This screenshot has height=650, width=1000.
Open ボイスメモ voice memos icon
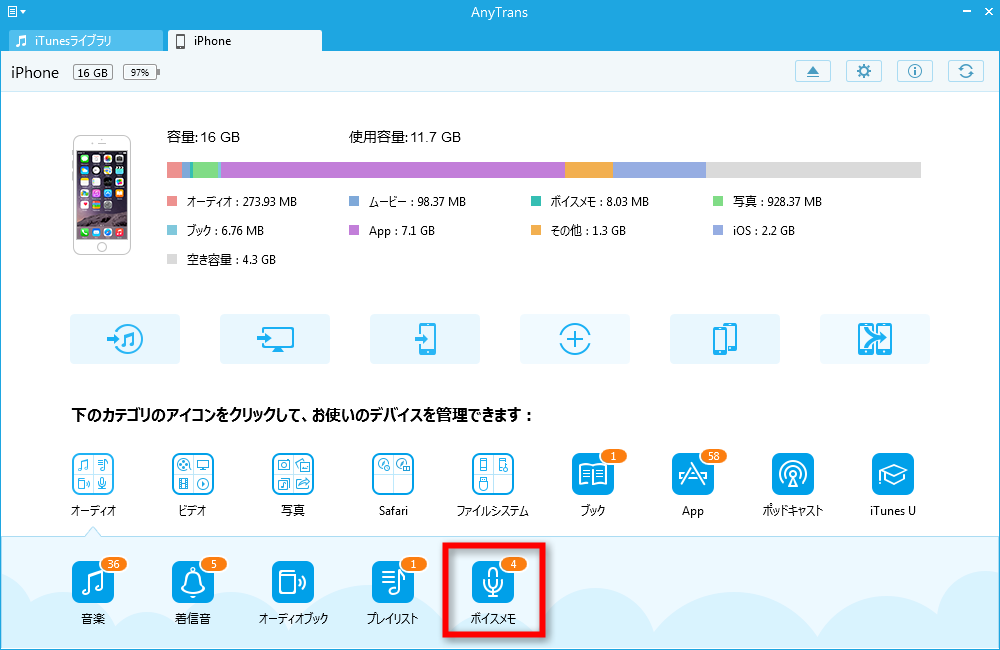pos(493,582)
